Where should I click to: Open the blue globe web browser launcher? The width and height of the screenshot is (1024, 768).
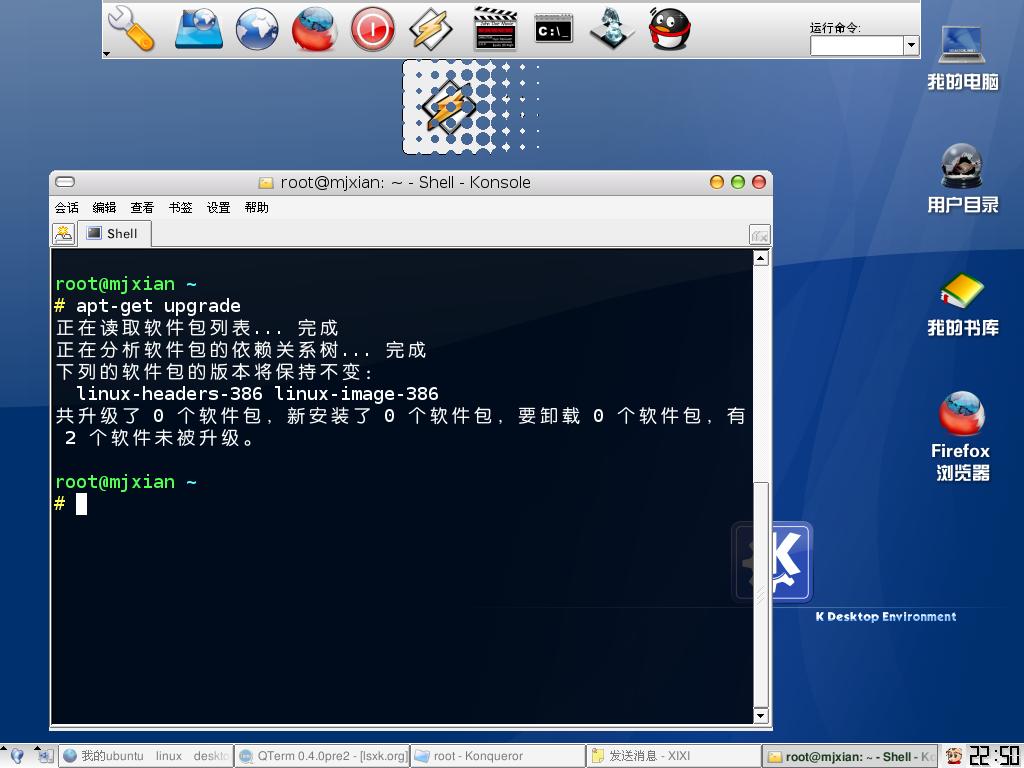[257, 29]
